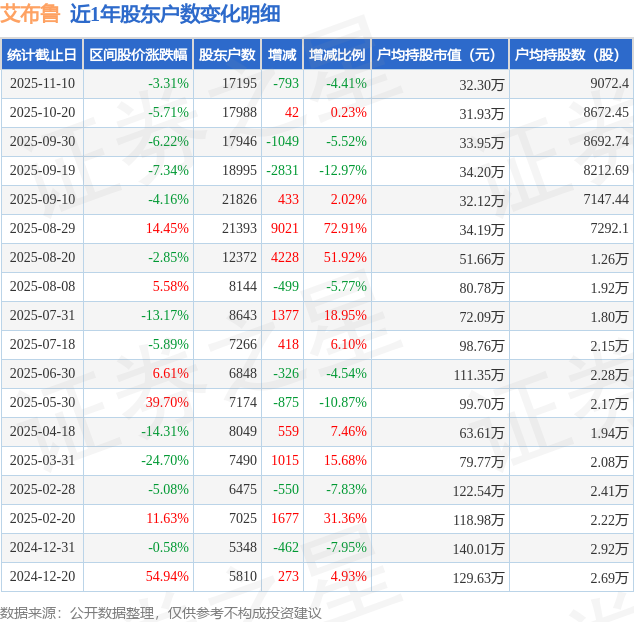Click the change value 1677
The image size is (634, 622).
pyautogui.click(x=285, y=518)
